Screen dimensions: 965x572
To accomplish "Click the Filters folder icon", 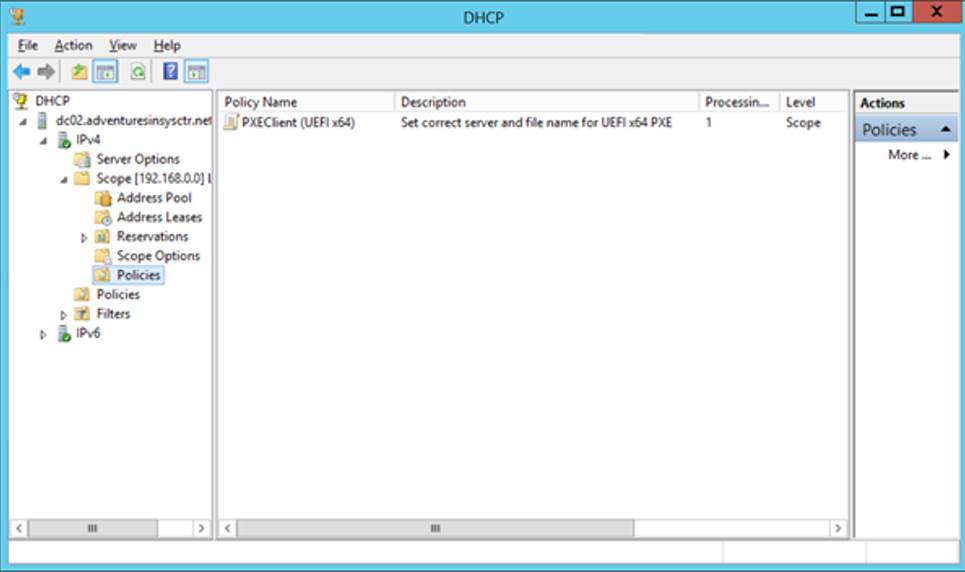I will click(82, 314).
